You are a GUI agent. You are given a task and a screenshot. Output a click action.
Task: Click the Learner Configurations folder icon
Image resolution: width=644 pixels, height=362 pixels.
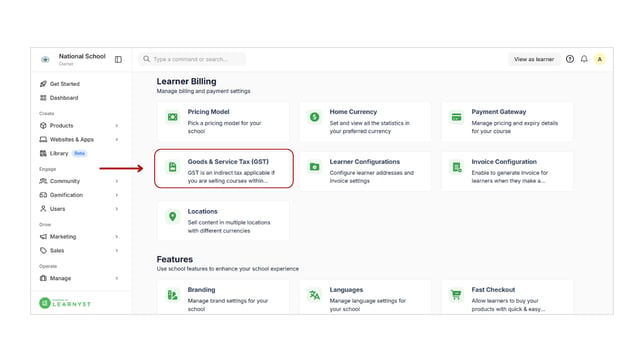coord(315,167)
